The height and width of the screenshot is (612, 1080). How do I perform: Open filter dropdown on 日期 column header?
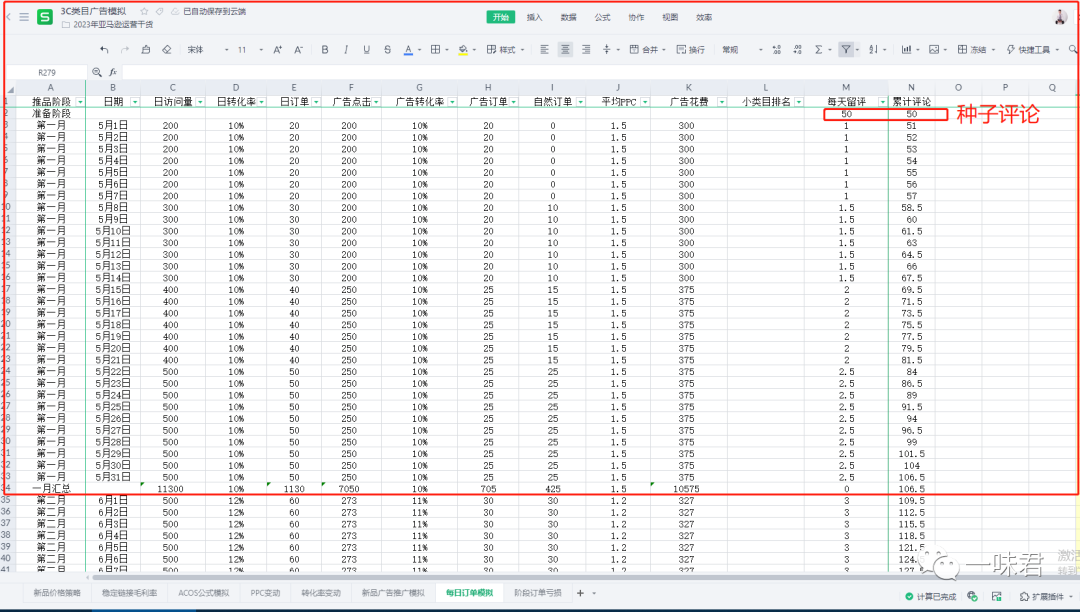point(134,102)
